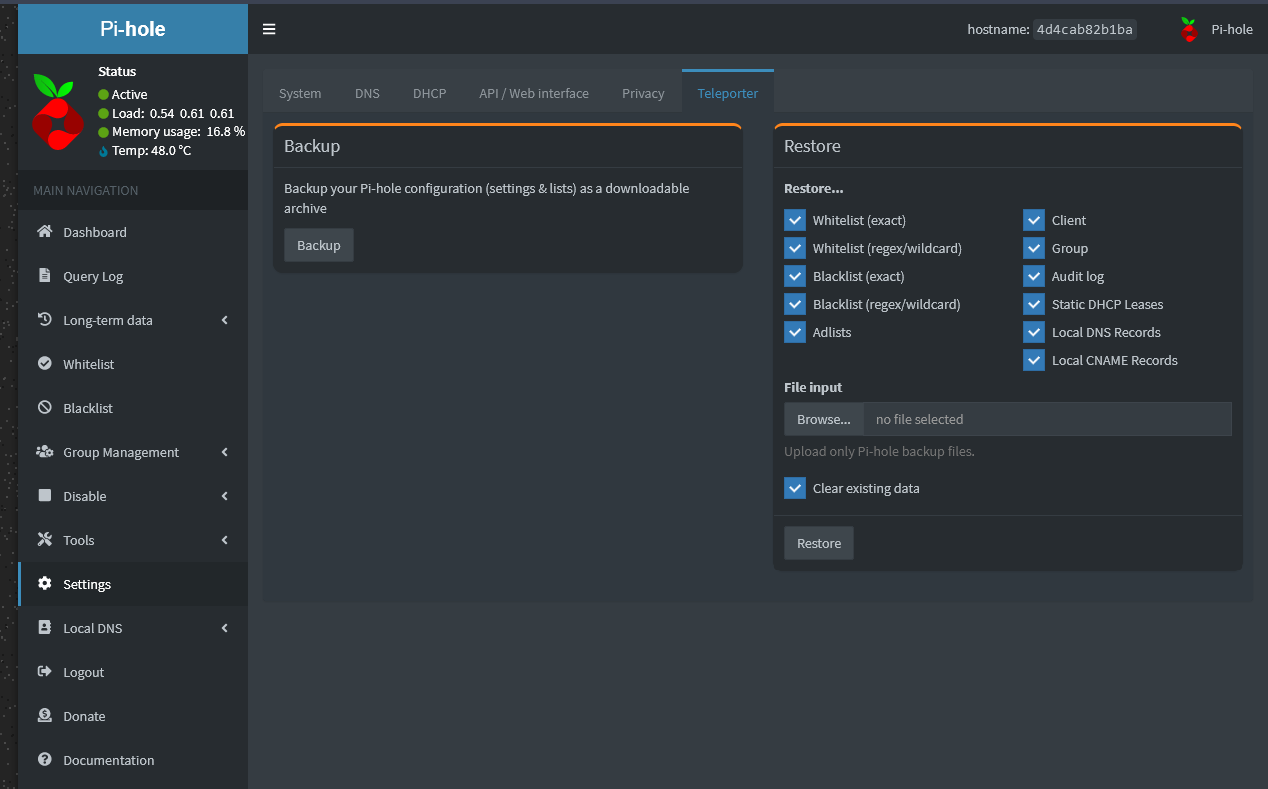Expand the Long-term data submenu chevron

(x=225, y=320)
